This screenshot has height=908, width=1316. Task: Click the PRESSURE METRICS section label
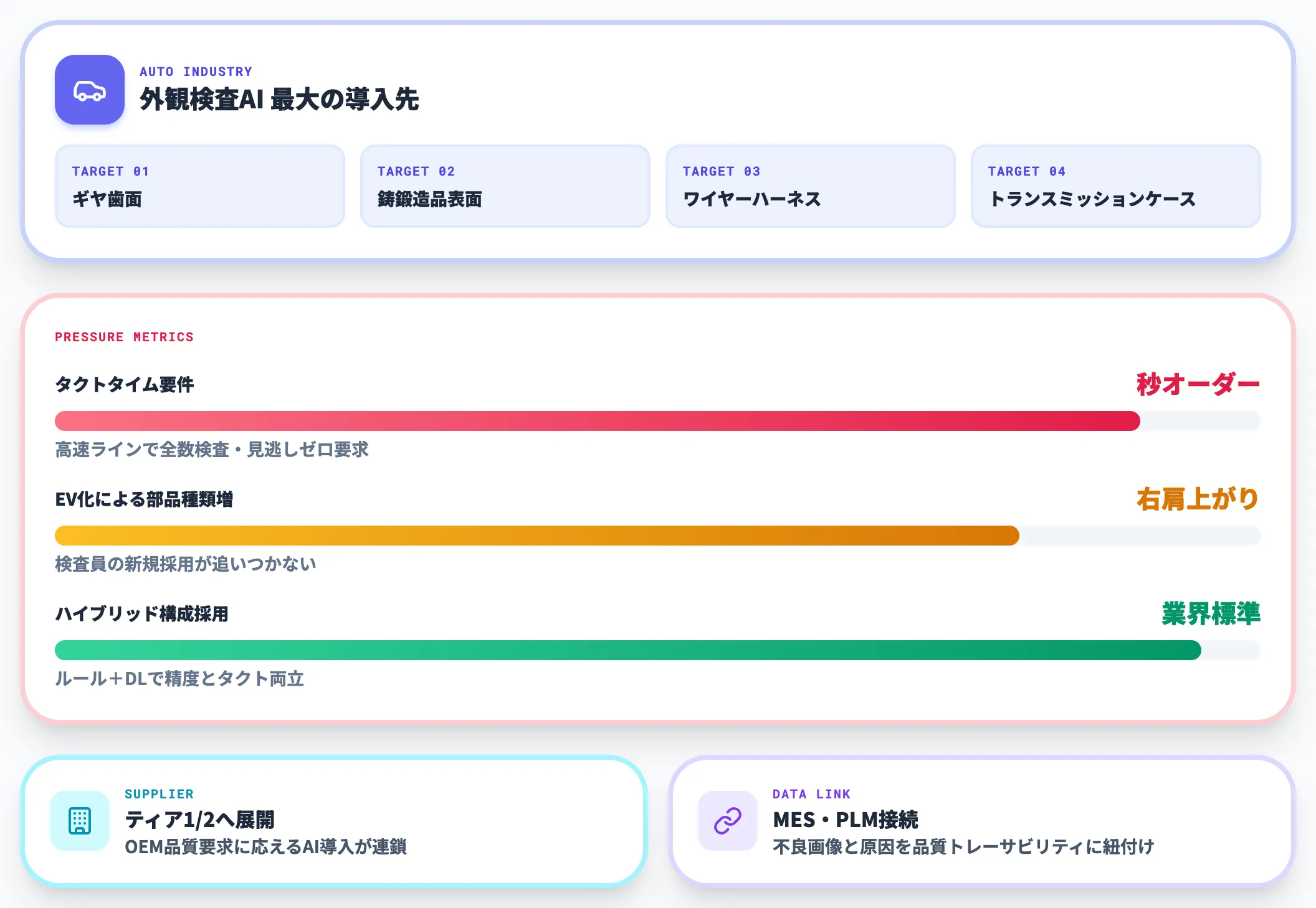click(x=124, y=337)
